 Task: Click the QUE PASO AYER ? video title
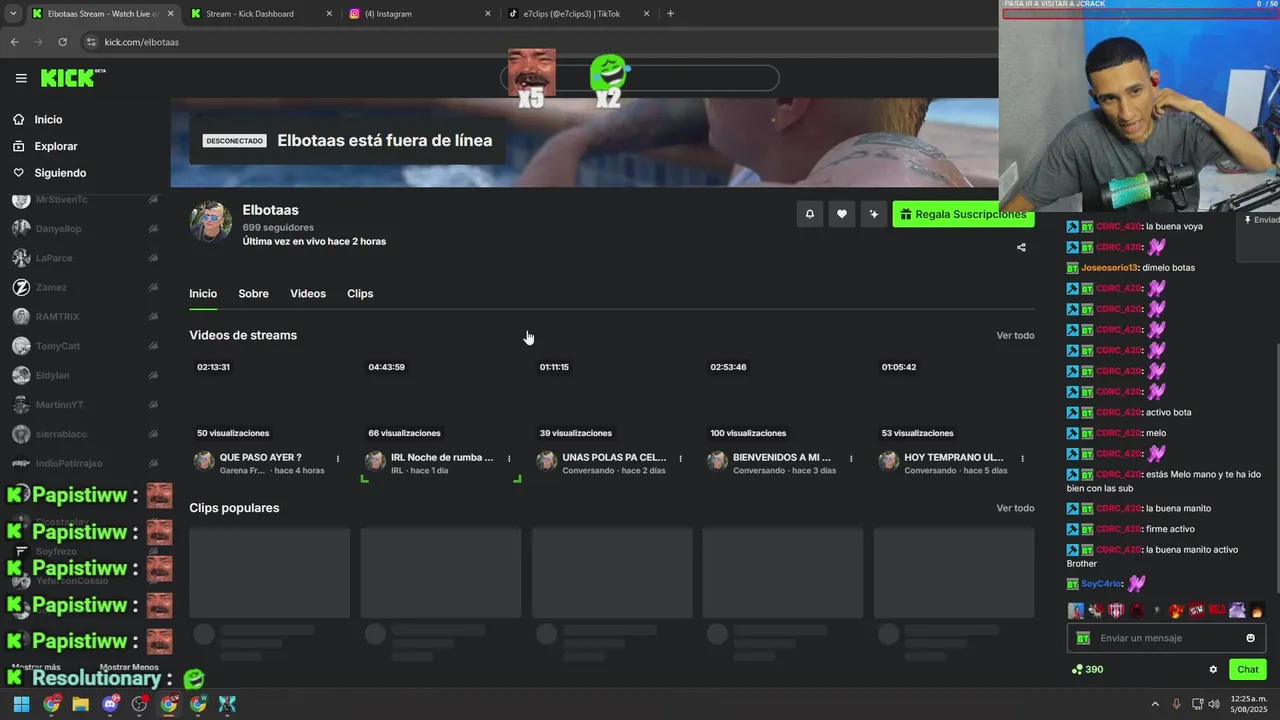pos(260,457)
